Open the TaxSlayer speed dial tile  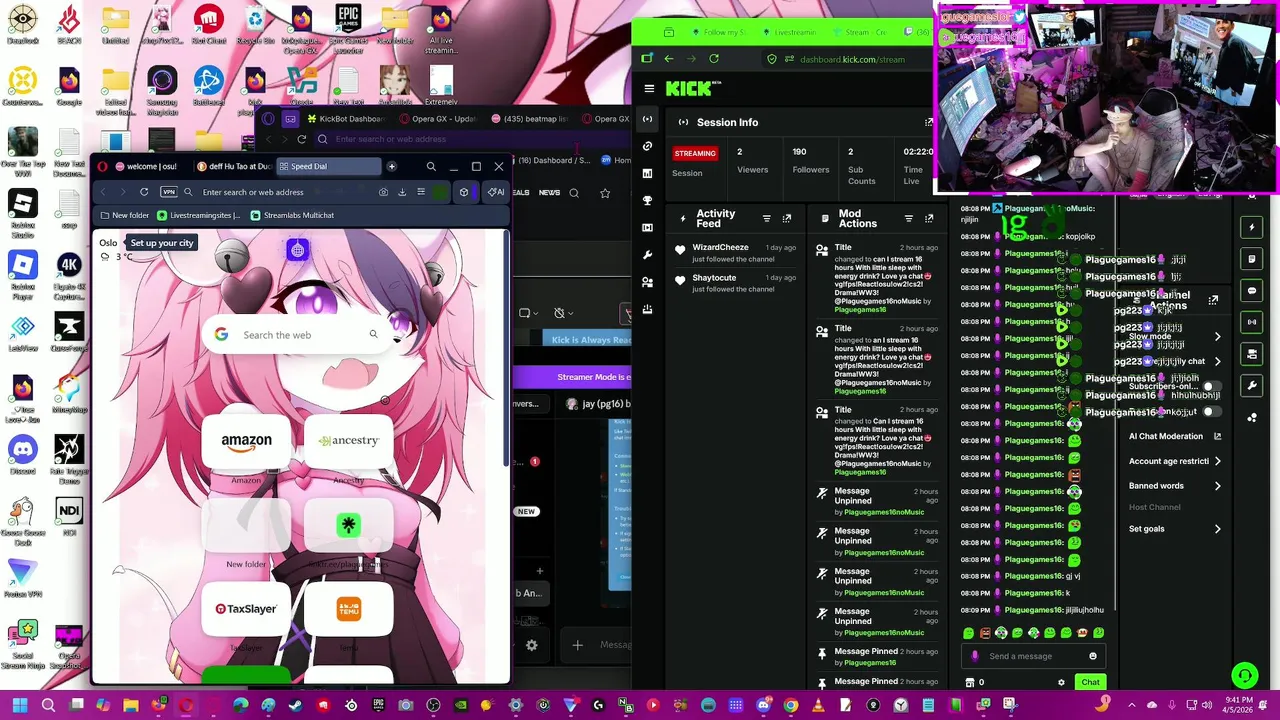coord(246,609)
